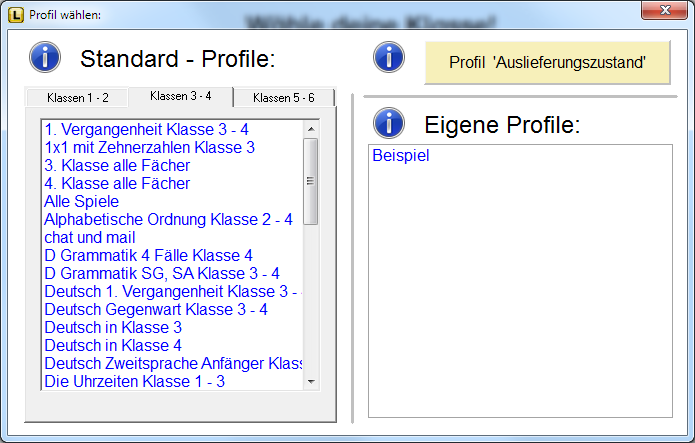Switch to the Klassen 1 - 2 tab

click(78, 98)
